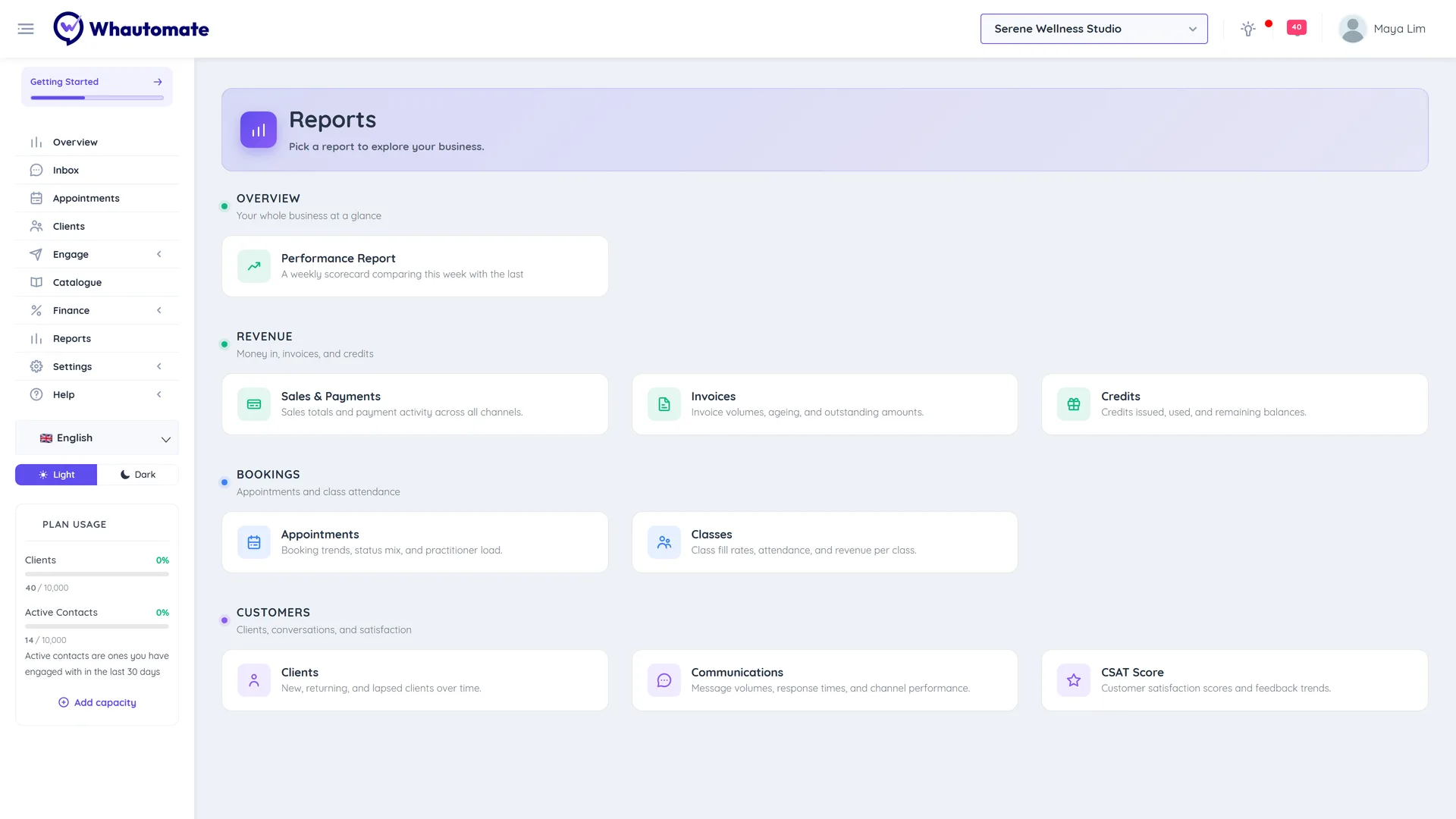Click the Active Contacts usage bar
Image resolution: width=1456 pixels, height=819 pixels.
[97, 626]
